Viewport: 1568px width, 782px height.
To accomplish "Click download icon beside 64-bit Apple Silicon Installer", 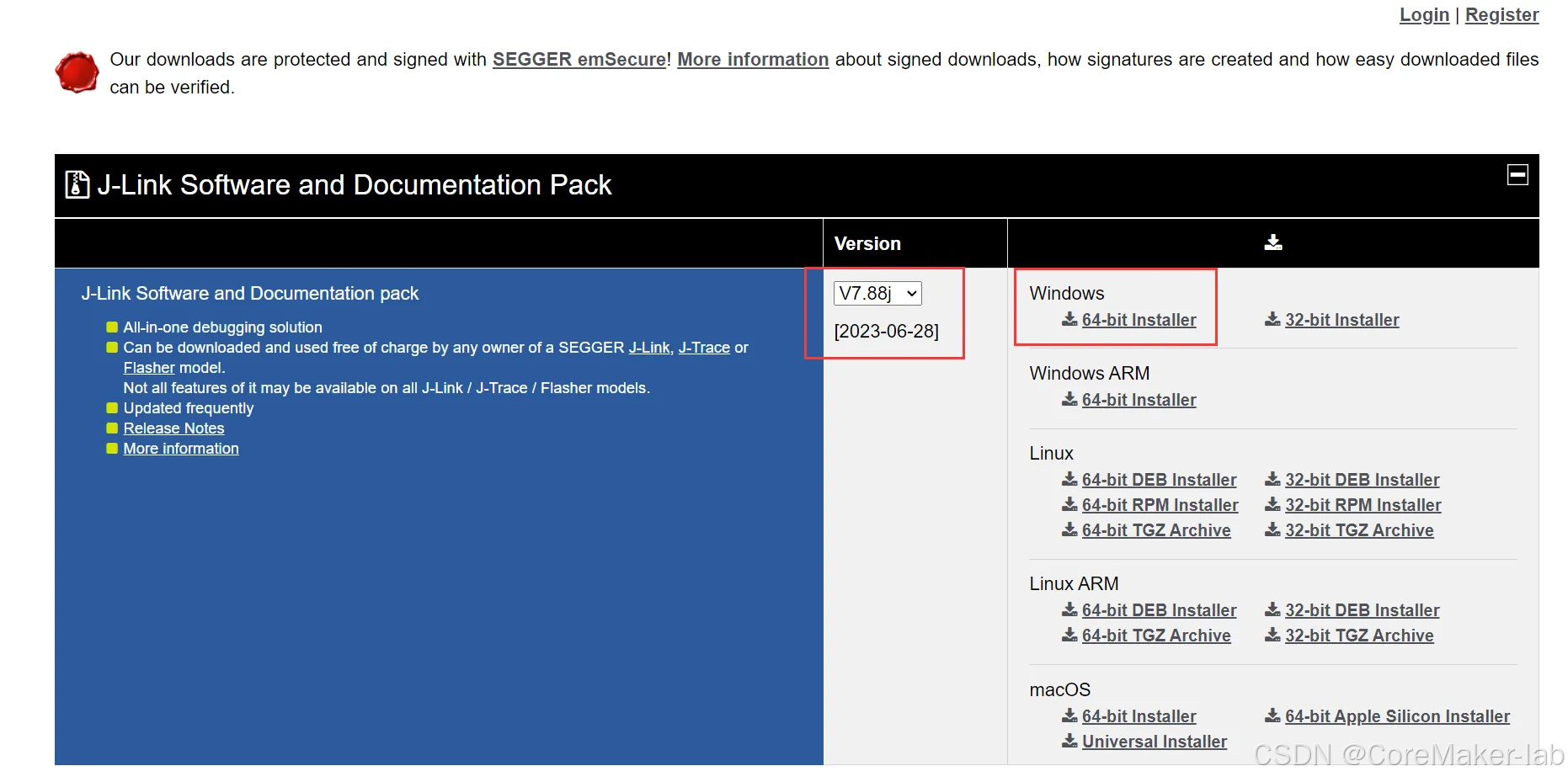I will [1272, 716].
